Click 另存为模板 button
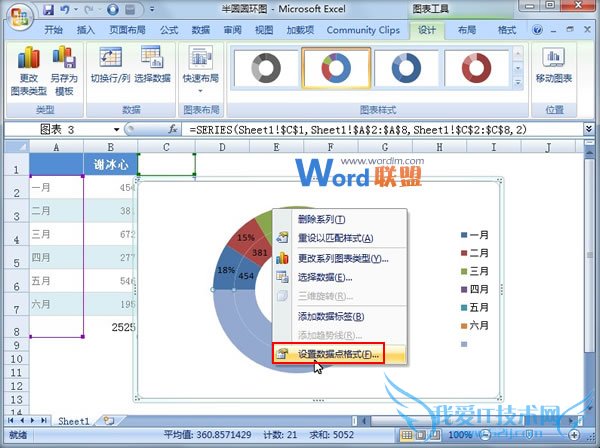 pyautogui.click(x=64, y=71)
